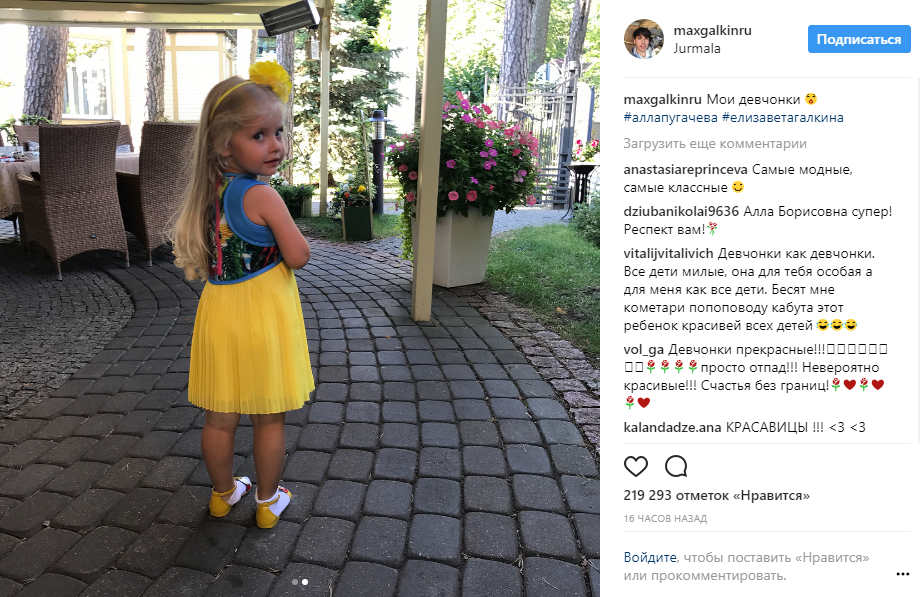Open the three-dot more options menu
The height and width of the screenshot is (597, 920).
coord(902,574)
